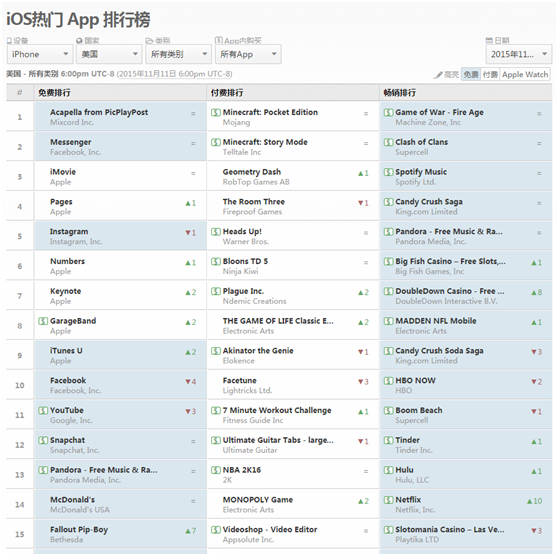This screenshot has width=558, height=556.
Task: Click in-app purchase icon beside Candy Crush Saga
Action: [388, 202]
